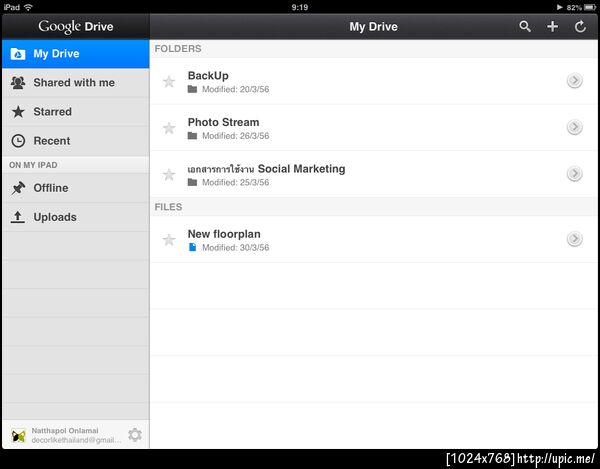Refresh My Drive with circular arrow
This screenshot has width=600, height=469.
coord(580,26)
